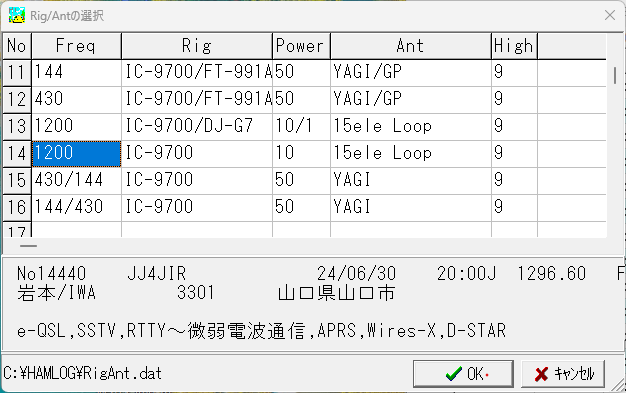Click the Rig column header
The height and width of the screenshot is (393, 626).
click(197, 46)
